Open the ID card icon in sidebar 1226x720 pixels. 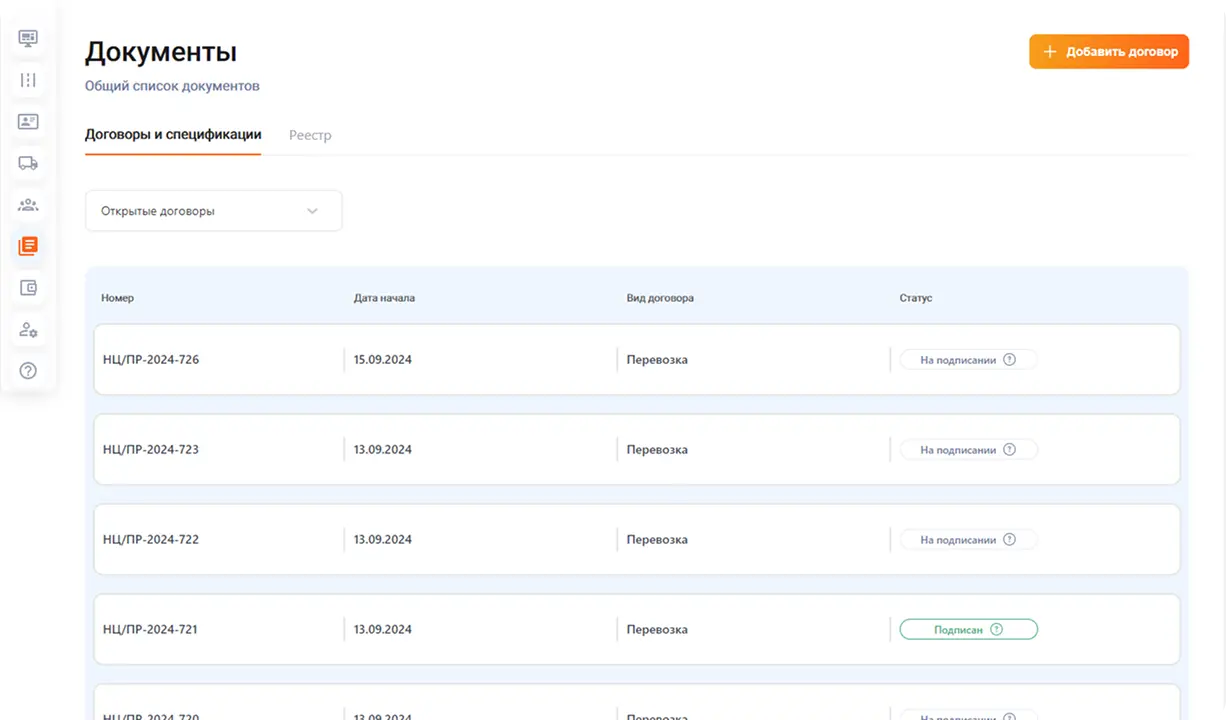(28, 121)
